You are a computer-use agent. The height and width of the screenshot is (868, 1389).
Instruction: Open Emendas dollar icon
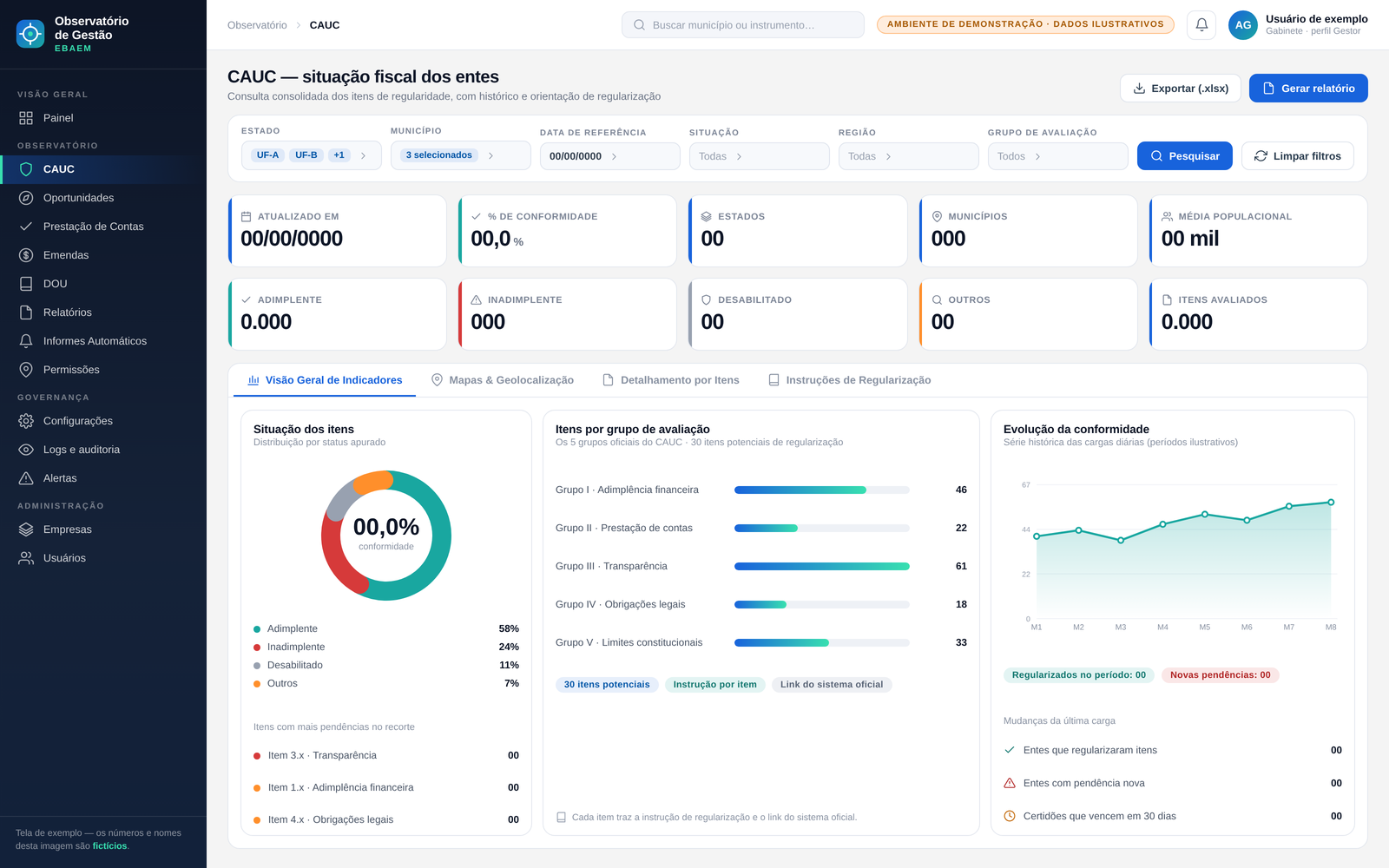[x=26, y=255]
